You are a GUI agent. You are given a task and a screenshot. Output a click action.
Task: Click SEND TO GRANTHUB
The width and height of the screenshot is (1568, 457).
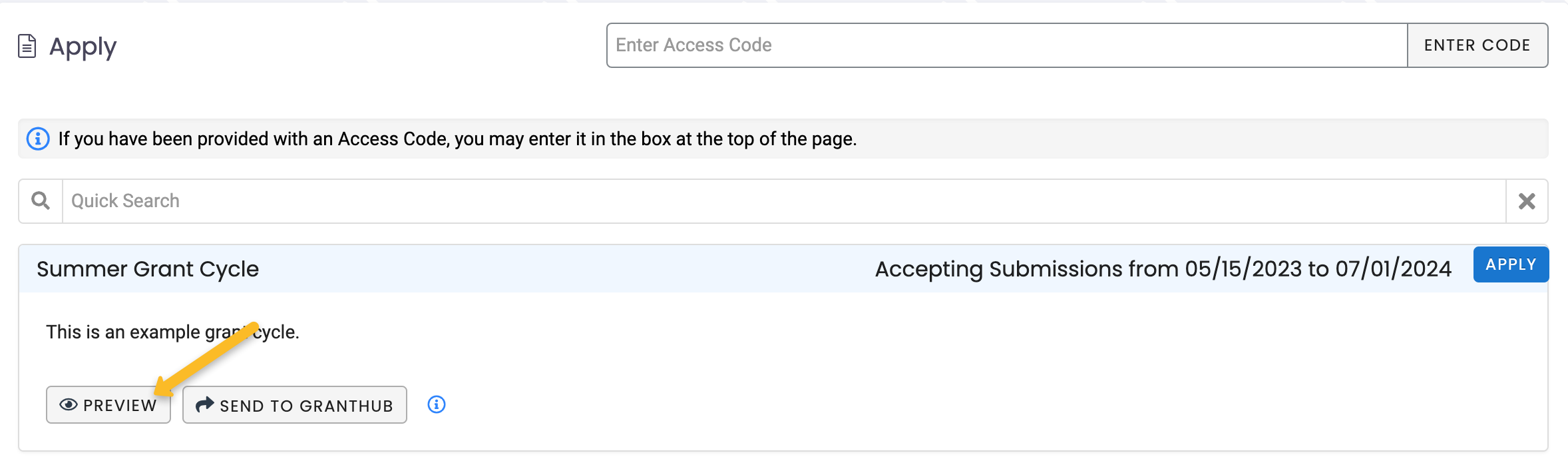[x=295, y=405]
